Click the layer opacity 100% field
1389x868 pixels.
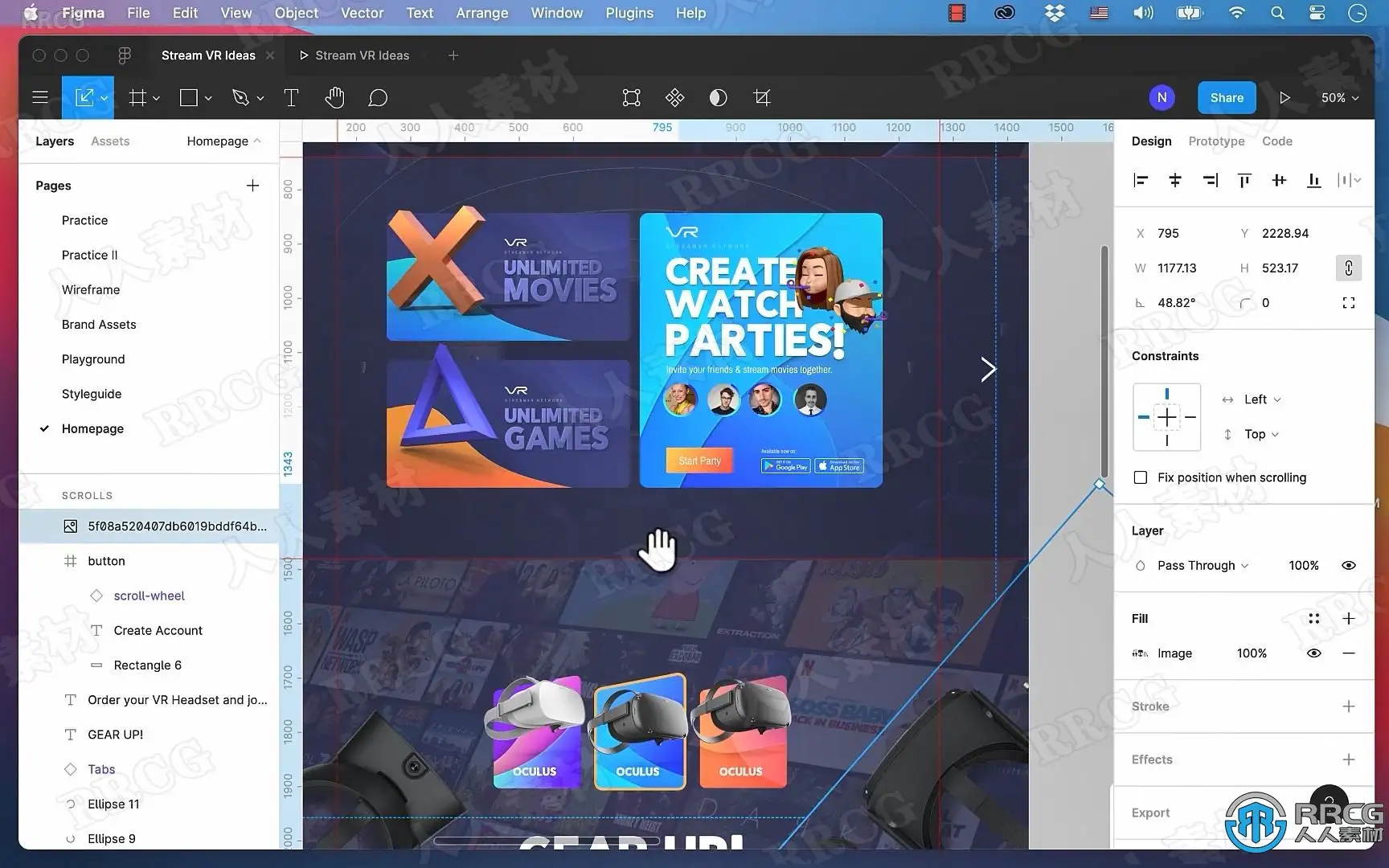coord(1304,565)
